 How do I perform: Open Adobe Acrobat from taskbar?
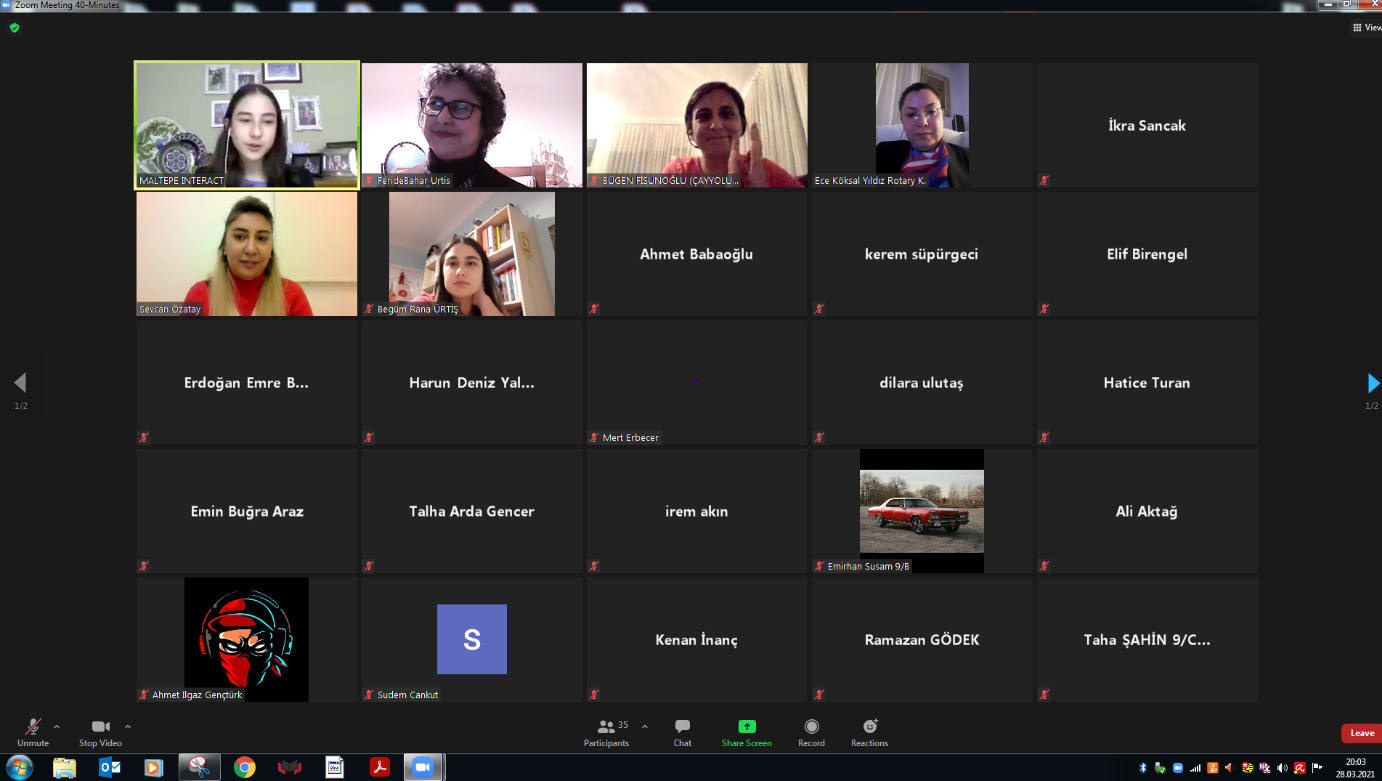point(380,767)
